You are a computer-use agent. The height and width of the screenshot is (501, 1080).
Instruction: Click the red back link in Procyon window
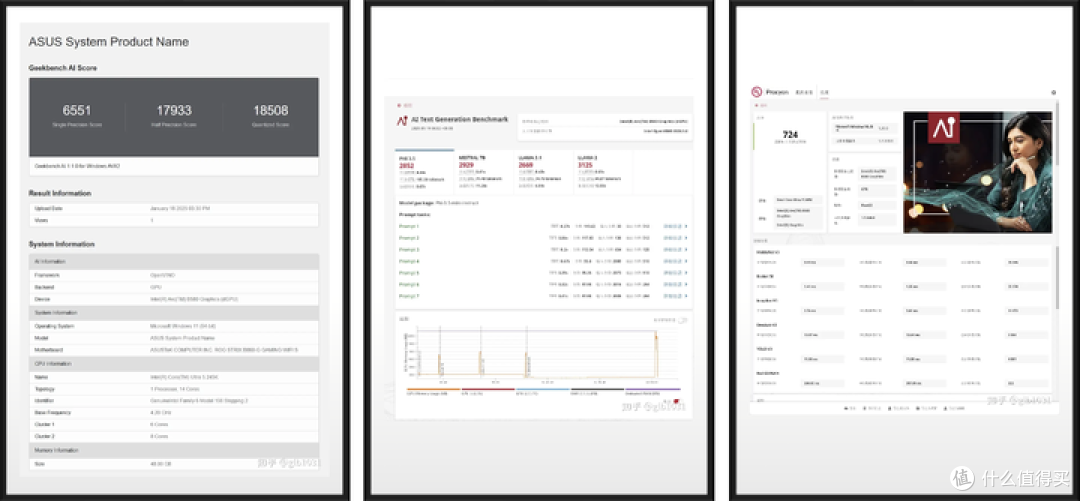point(762,105)
